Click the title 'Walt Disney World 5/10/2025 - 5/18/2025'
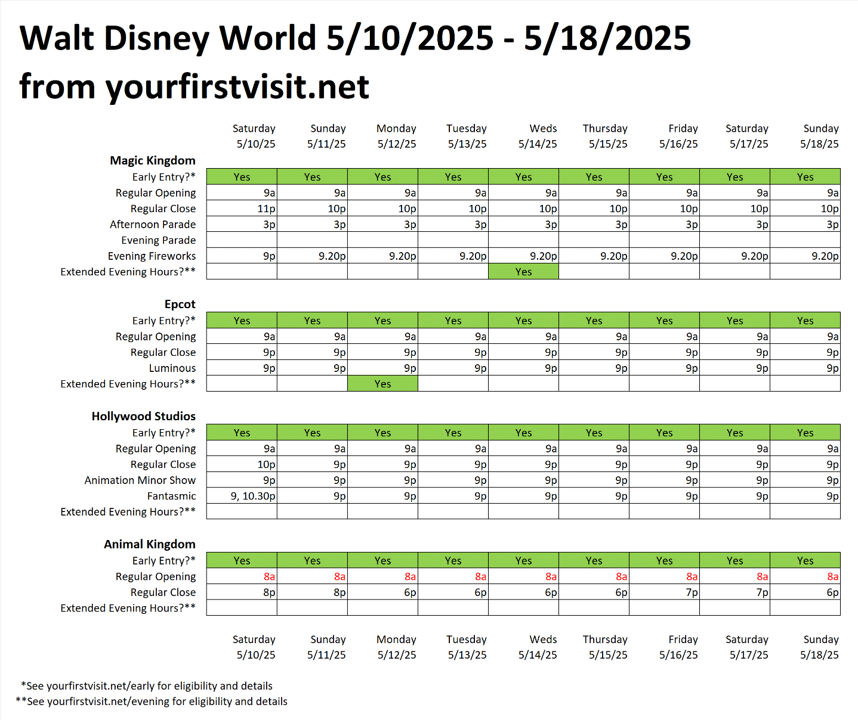858x720 pixels. click(x=355, y=38)
